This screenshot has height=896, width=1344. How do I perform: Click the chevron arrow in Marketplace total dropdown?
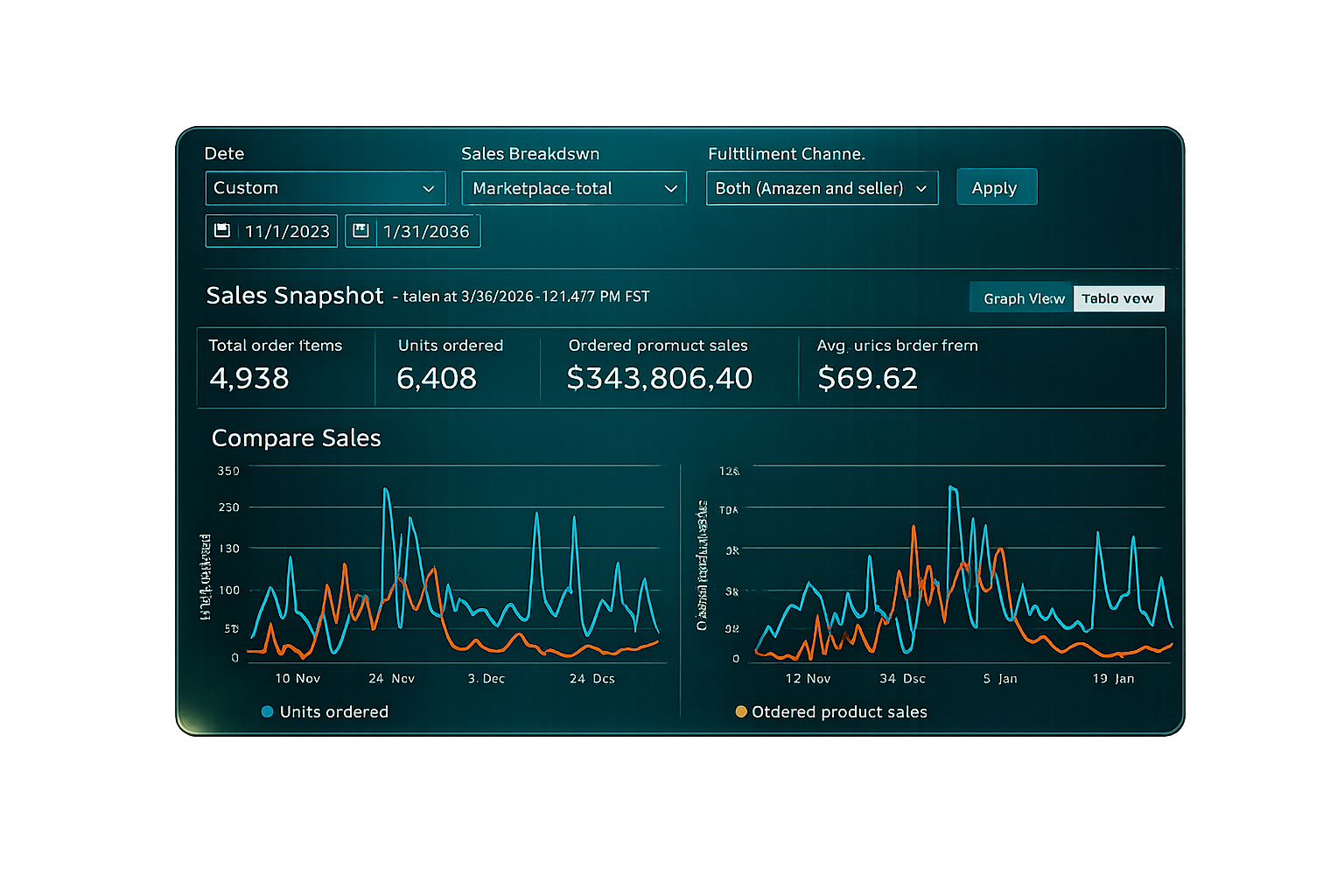671,189
